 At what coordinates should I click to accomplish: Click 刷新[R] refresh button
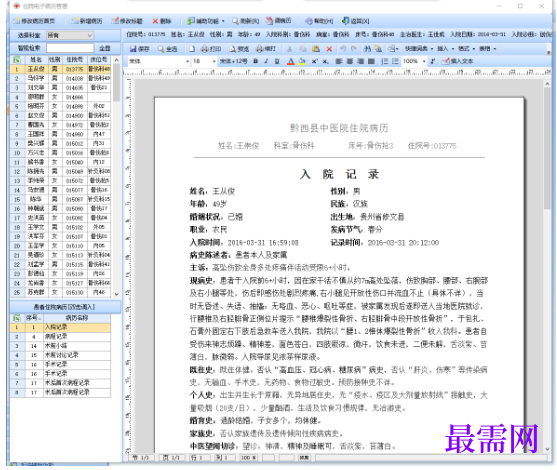245,21
